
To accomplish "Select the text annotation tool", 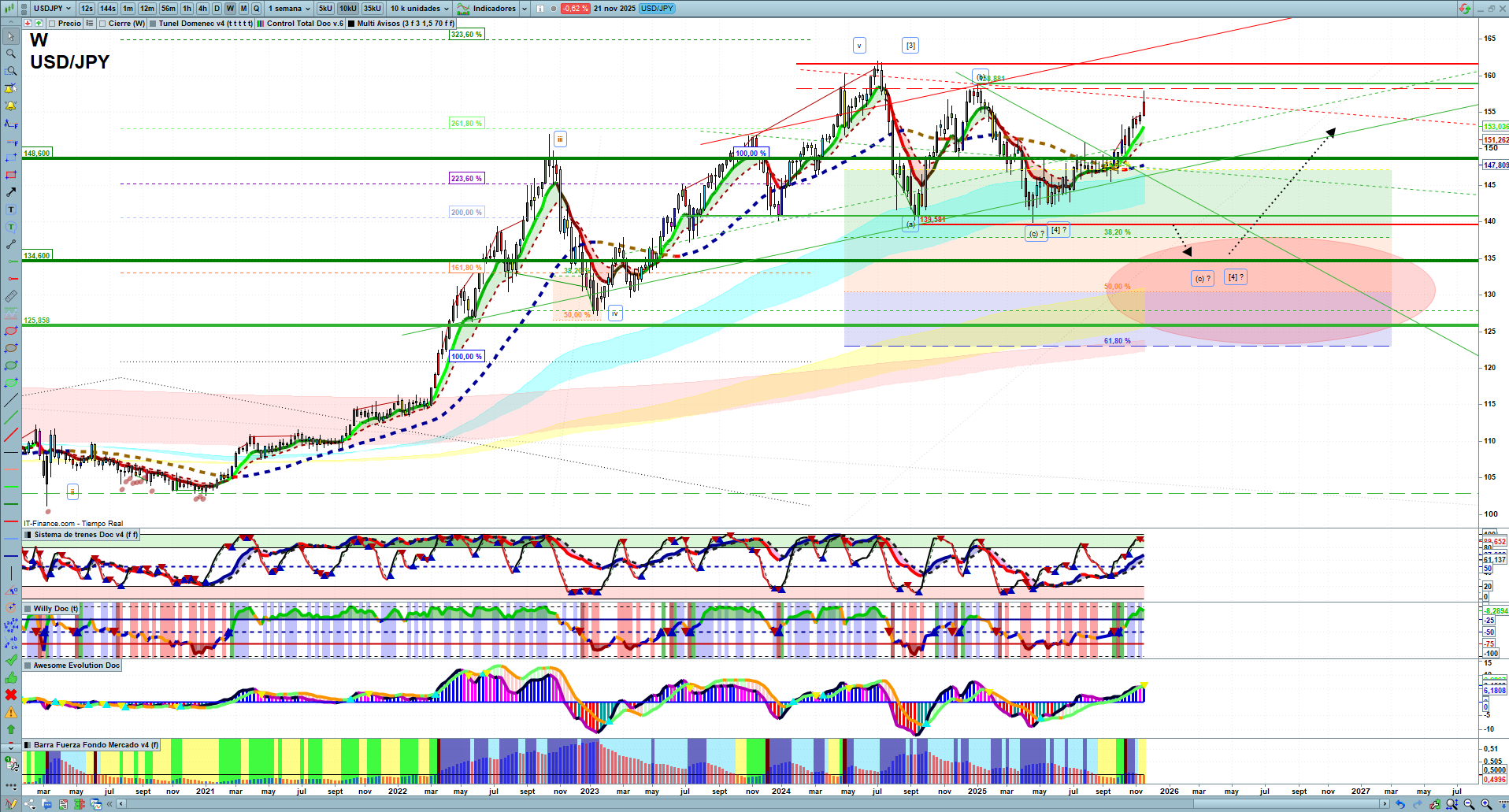I will 11,209.
